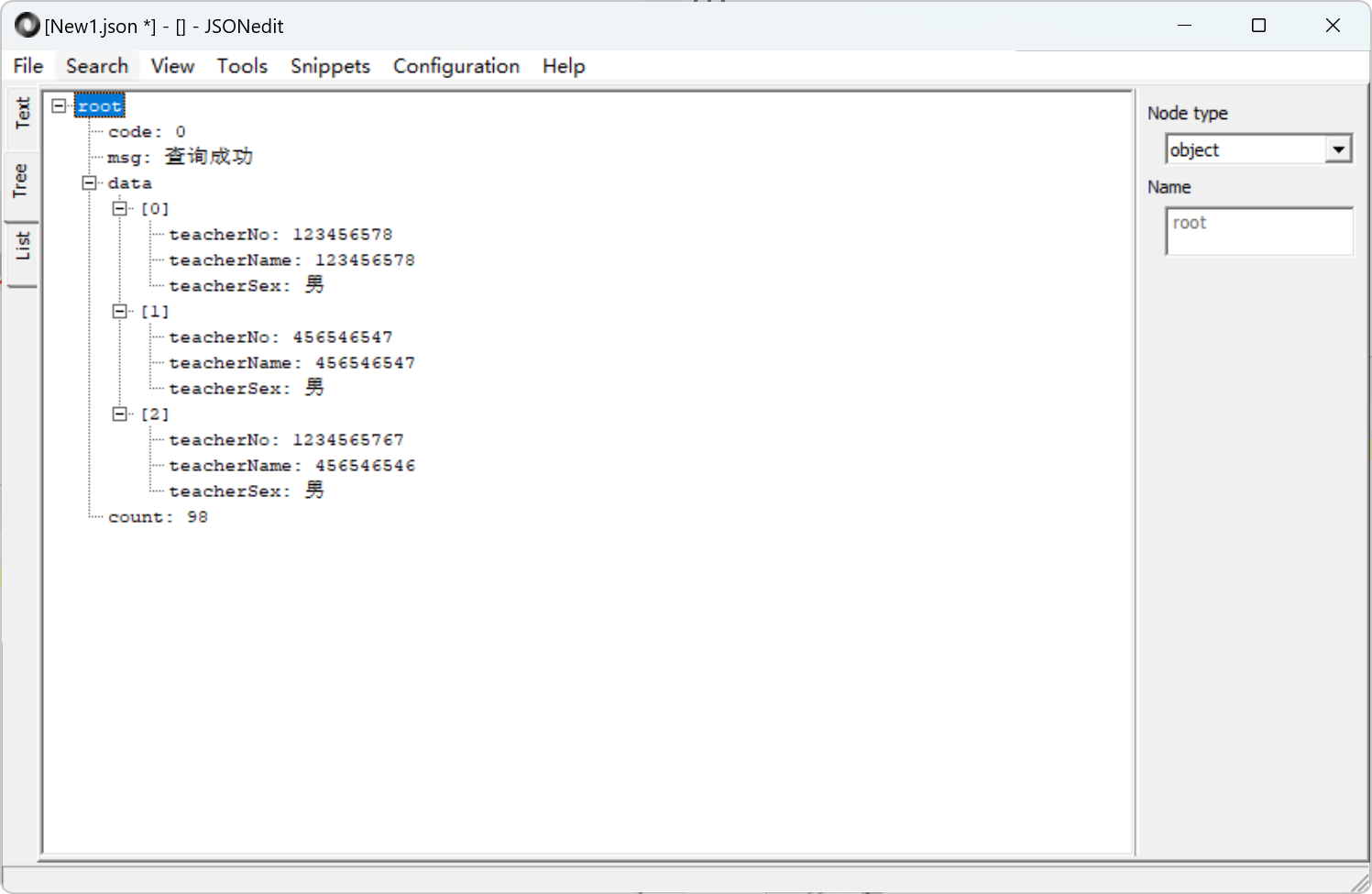1372x894 pixels.
Task: Select teacherNo: 456546547 row
Action: (280, 337)
